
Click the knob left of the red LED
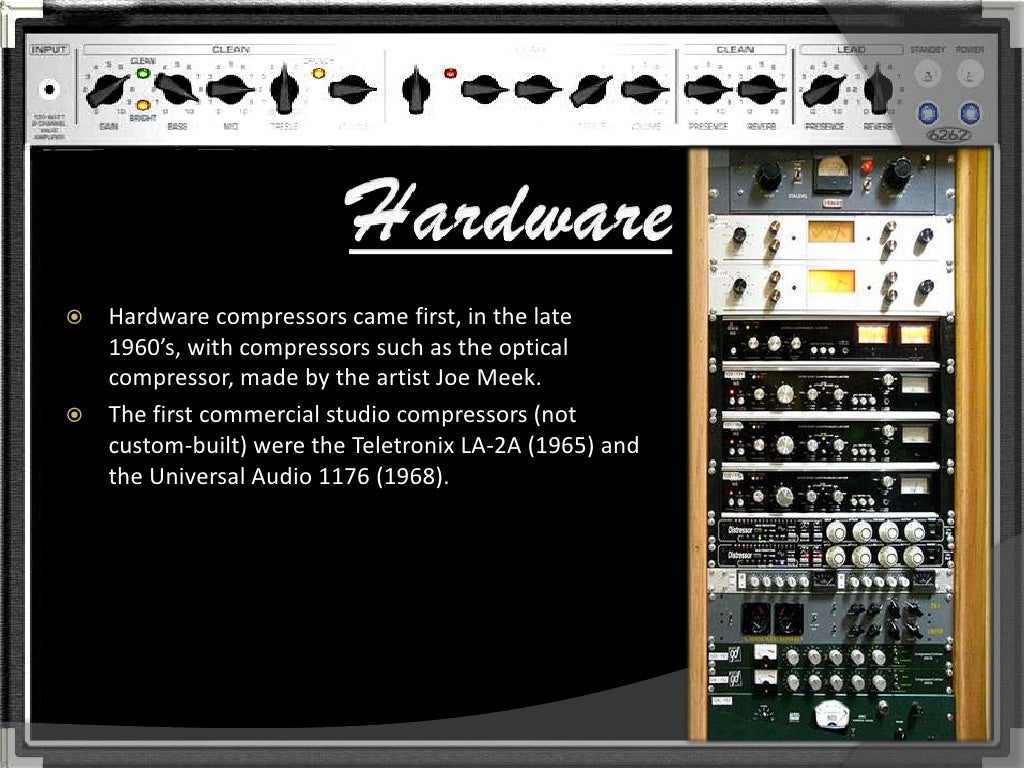tap(415, 89)
